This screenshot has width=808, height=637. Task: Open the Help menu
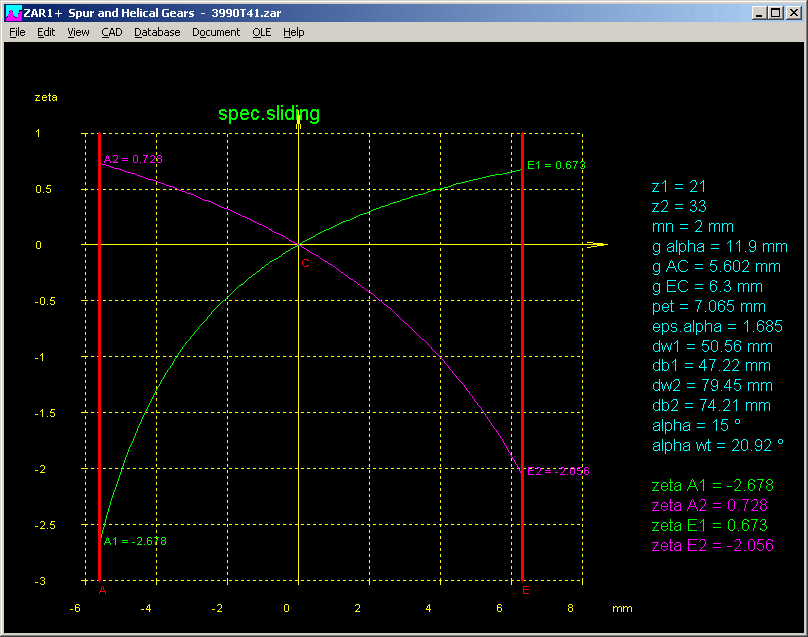tap(293, 32)
